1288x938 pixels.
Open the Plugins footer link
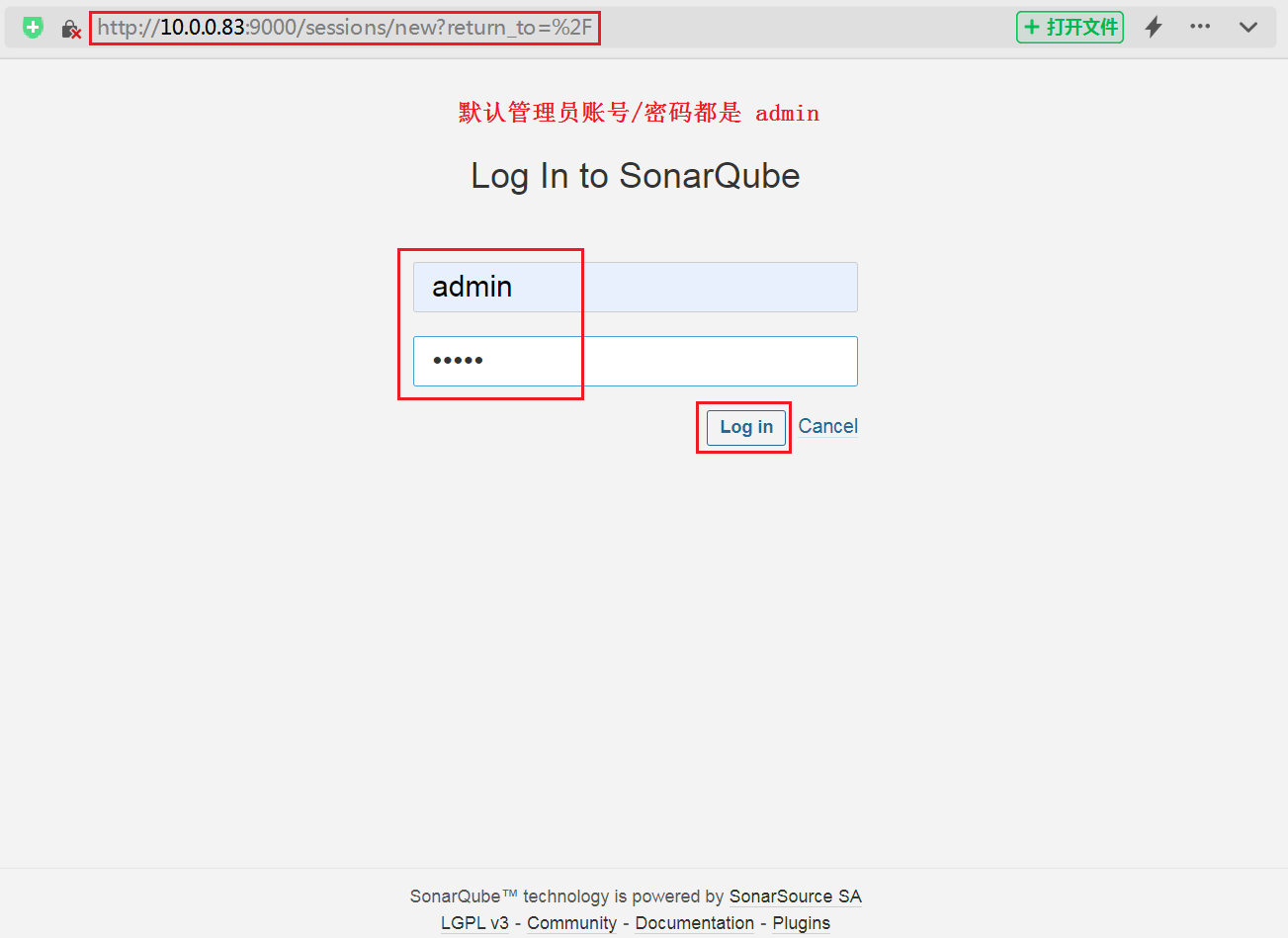(802, 923)
